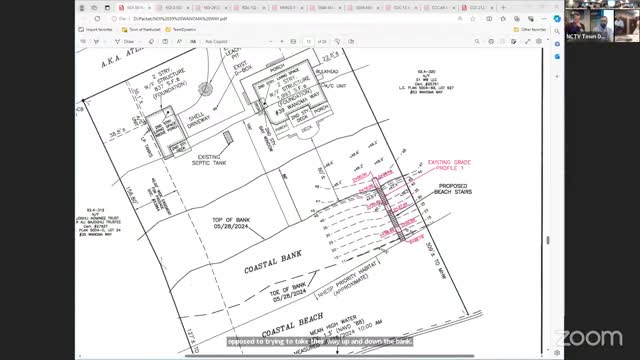Open the Collections icon in Edge
The width and height of the screenshot is (640, 360).
coord(517,19)
